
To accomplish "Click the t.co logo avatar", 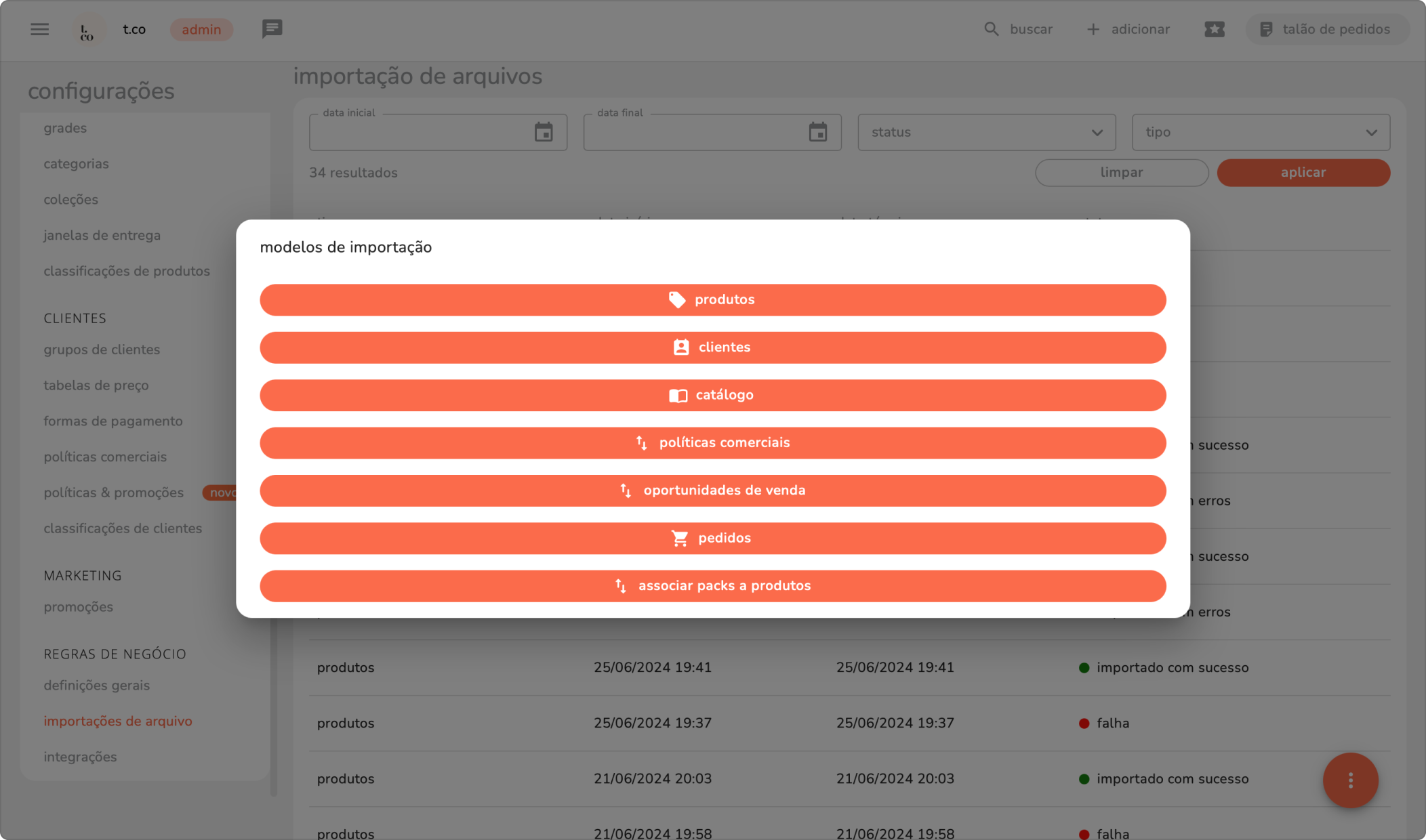I will 87,30.
